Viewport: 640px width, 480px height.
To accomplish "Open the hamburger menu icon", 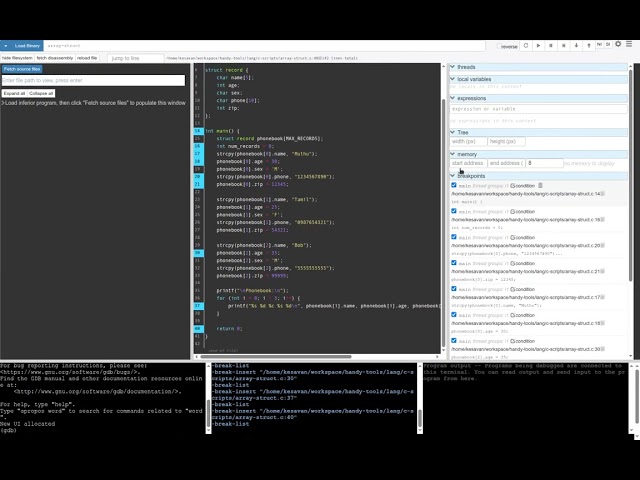I will [629, 44].
